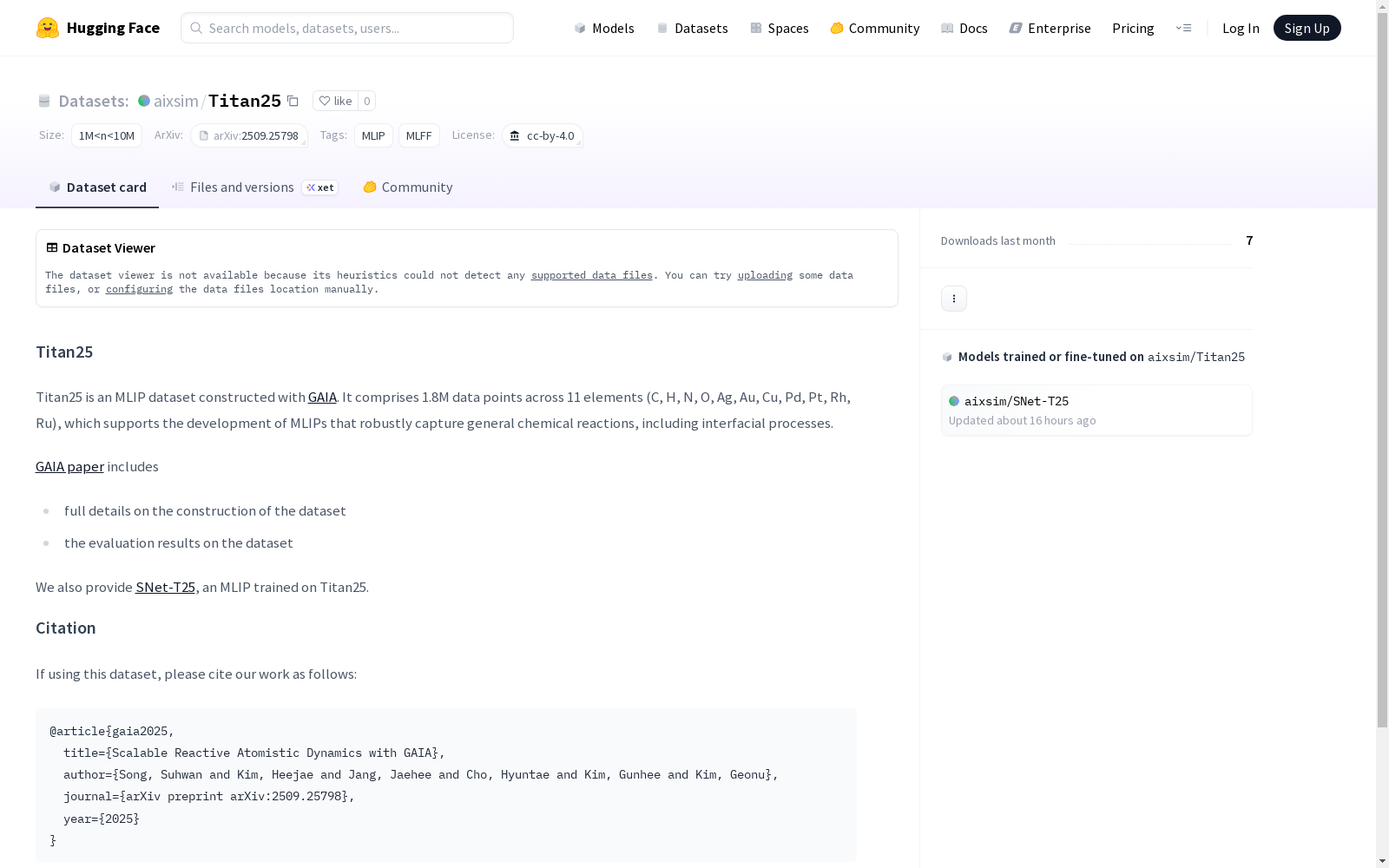Click the Hugging Face logo icon
Viewport: 1389px width, 868px height.
48,28
